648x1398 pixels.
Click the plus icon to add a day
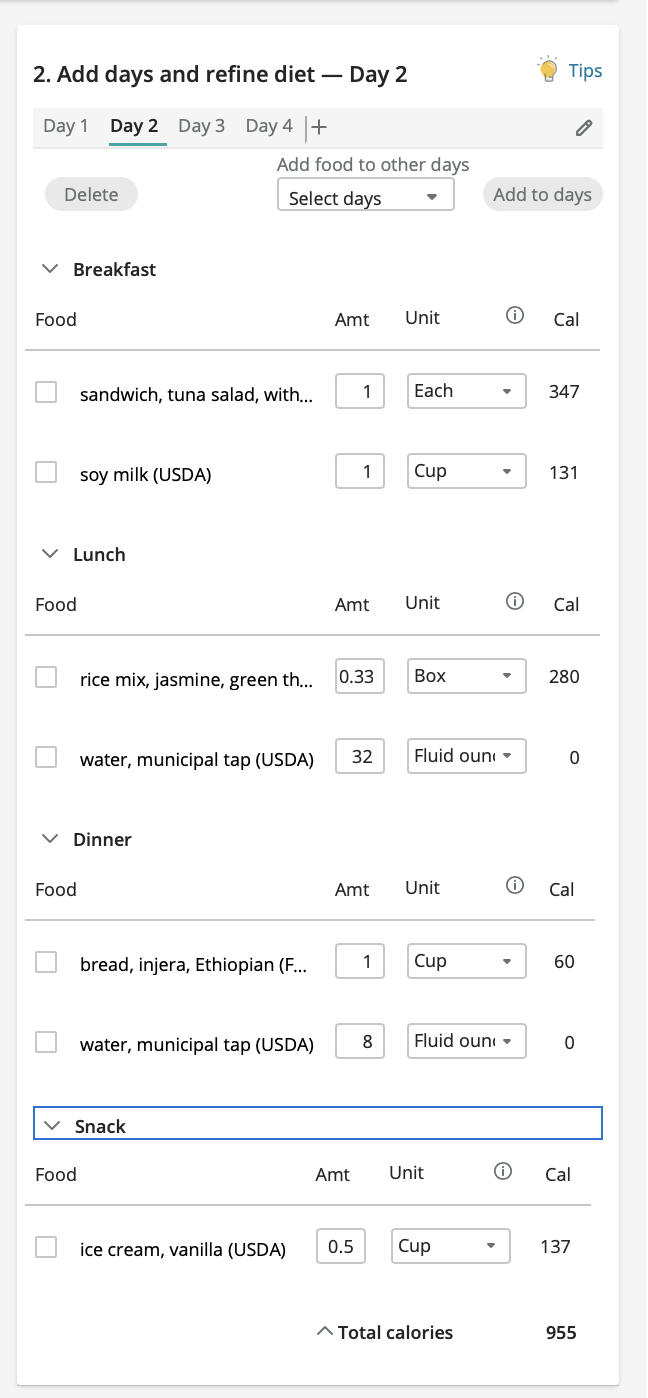pos(319,127)
